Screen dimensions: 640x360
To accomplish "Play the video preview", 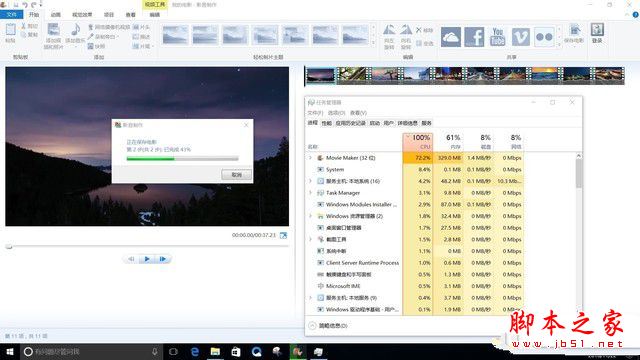I will coord(147,259).
